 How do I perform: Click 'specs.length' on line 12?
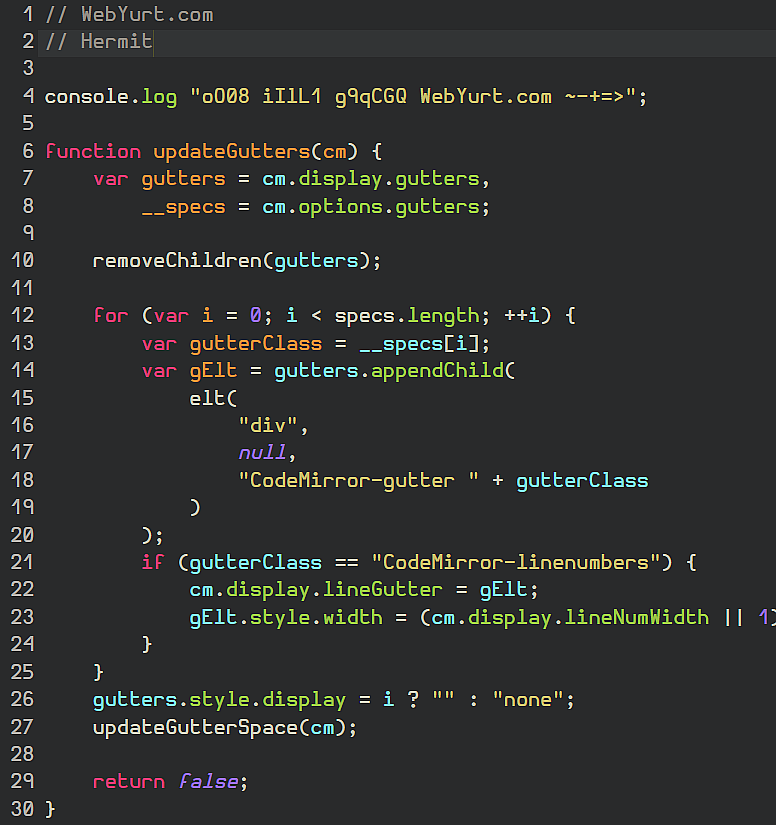(x=407, y=317)
